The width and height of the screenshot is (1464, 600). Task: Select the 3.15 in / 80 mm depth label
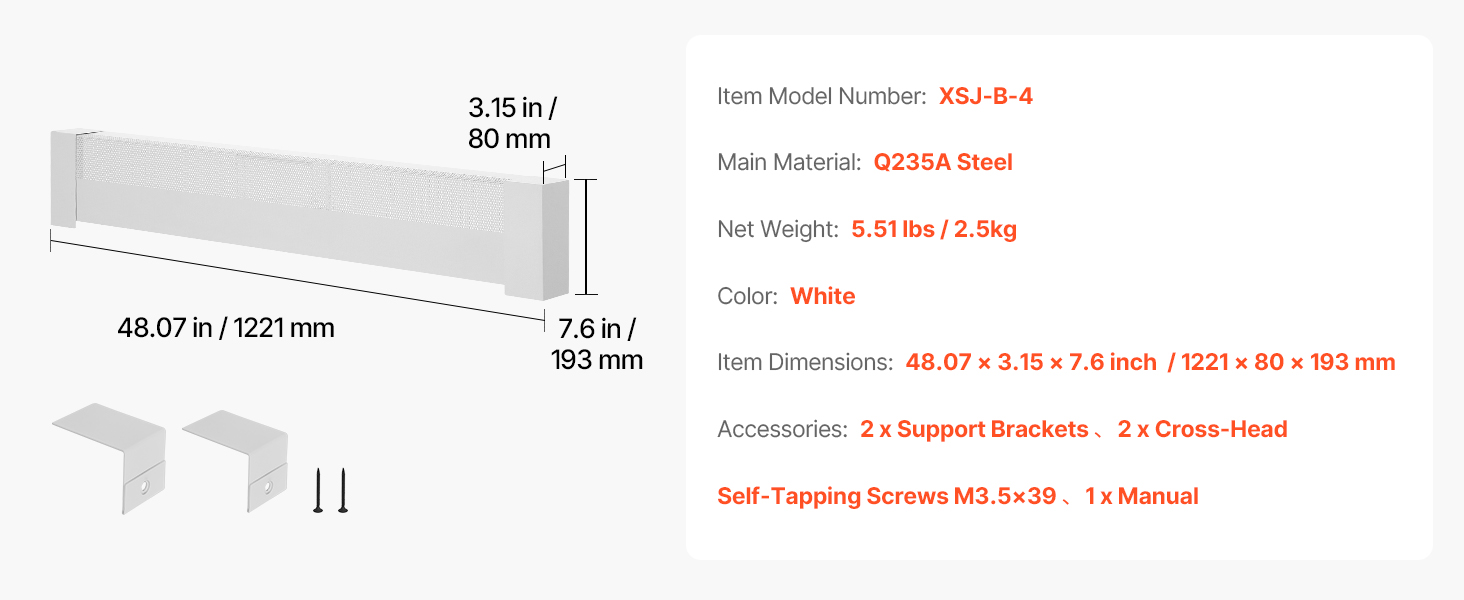coord(509,123)
